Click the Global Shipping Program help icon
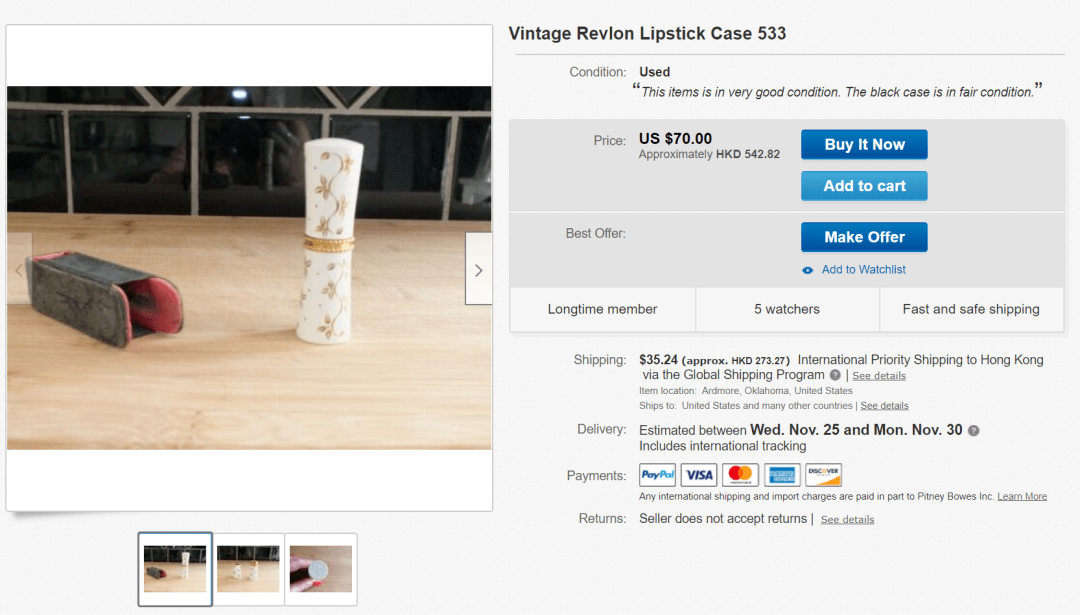 tap(835, 375)
